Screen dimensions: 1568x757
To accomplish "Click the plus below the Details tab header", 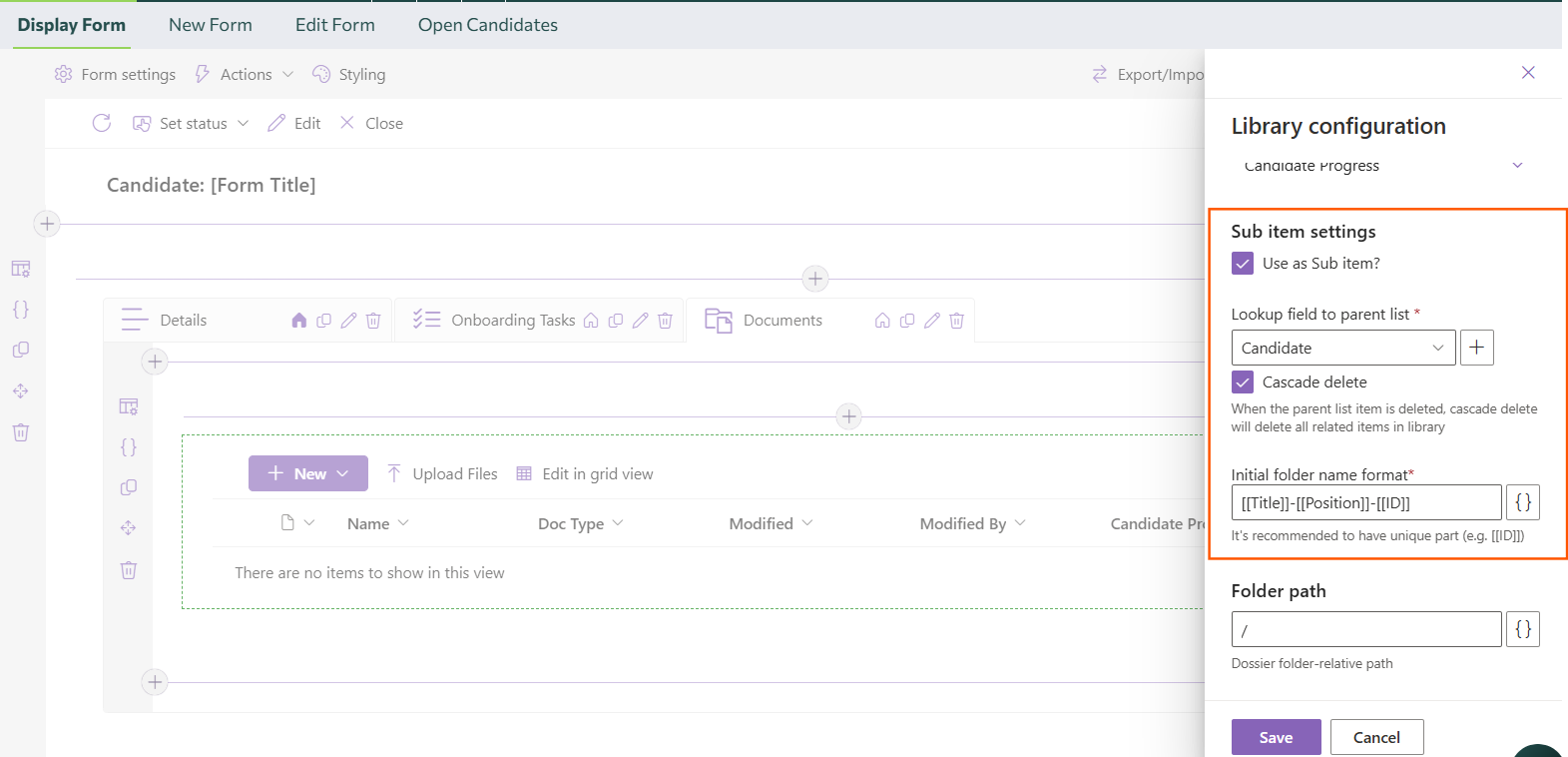I will pos(155,362).
